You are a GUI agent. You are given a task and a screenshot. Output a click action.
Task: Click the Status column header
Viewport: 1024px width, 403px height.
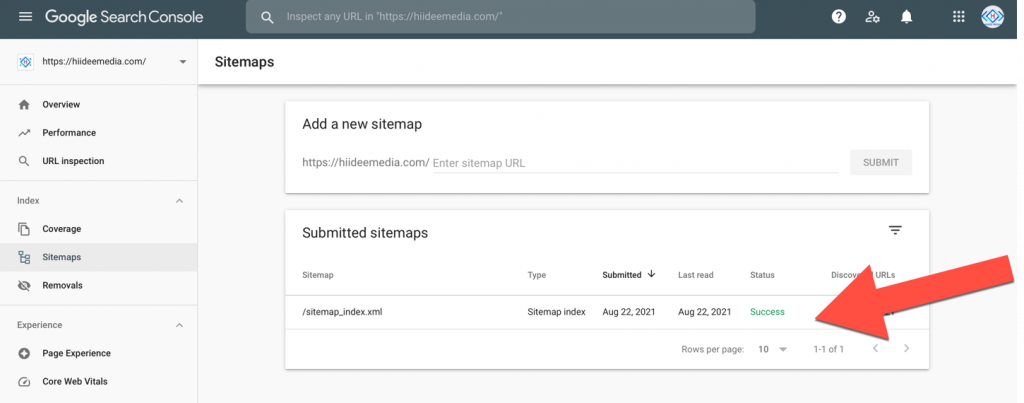coord(762,275)
